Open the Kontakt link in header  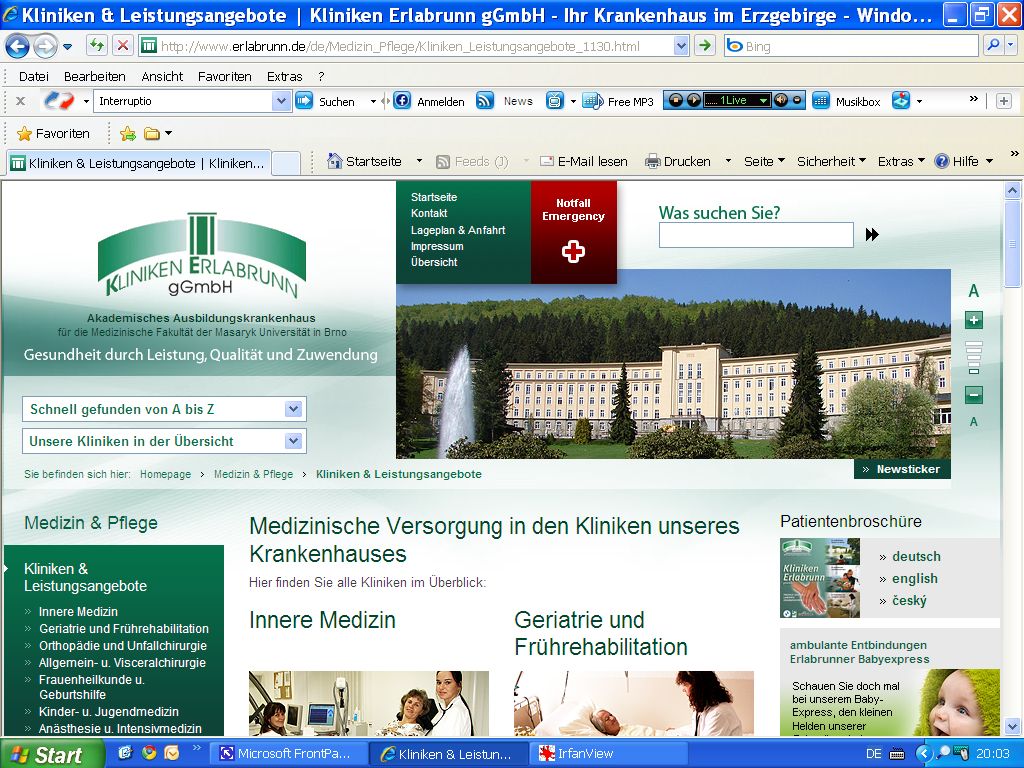pyautogui.click(x=429, y=214)
